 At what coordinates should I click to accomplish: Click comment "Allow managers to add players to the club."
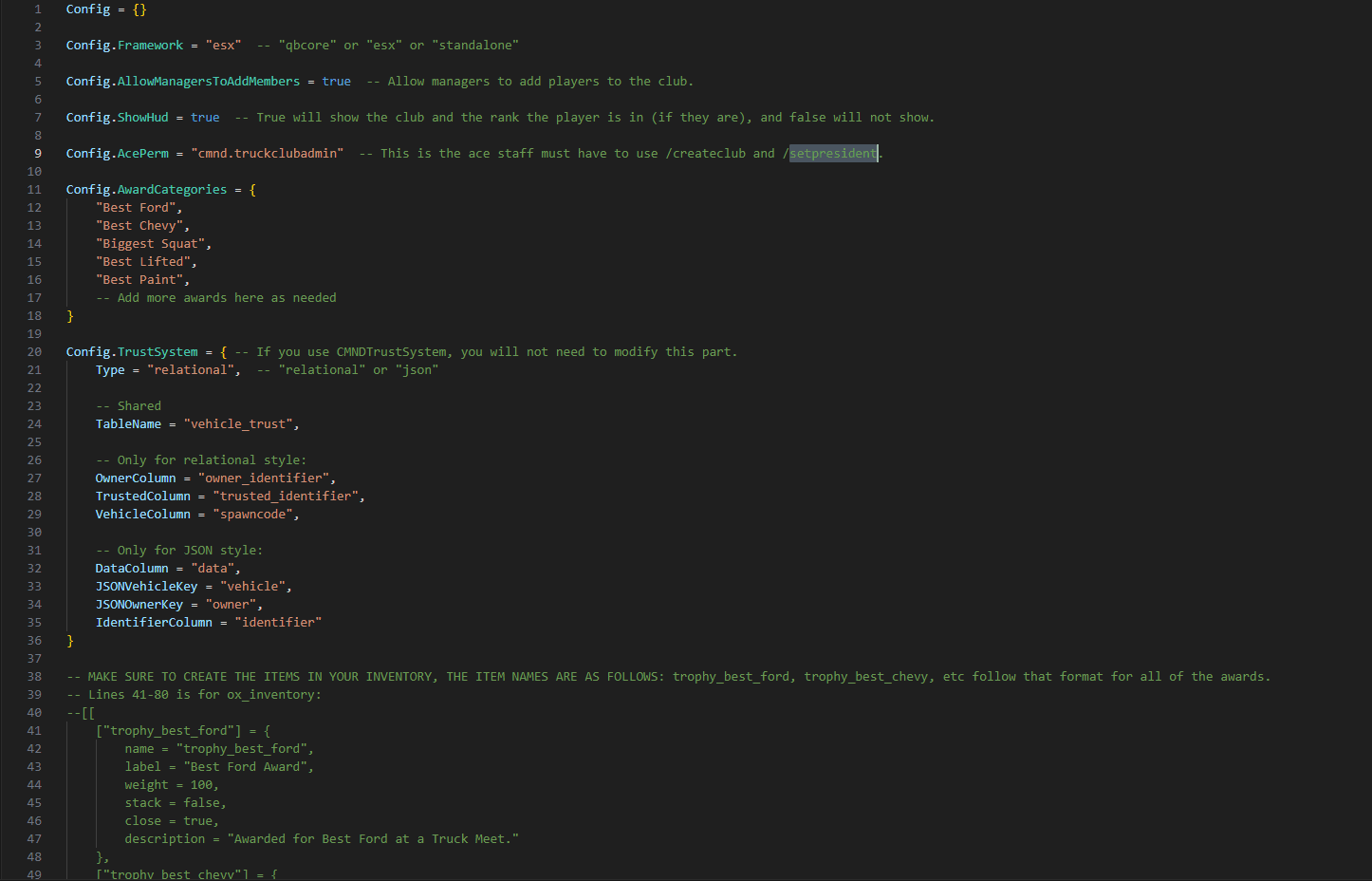(x=541, y=82)
